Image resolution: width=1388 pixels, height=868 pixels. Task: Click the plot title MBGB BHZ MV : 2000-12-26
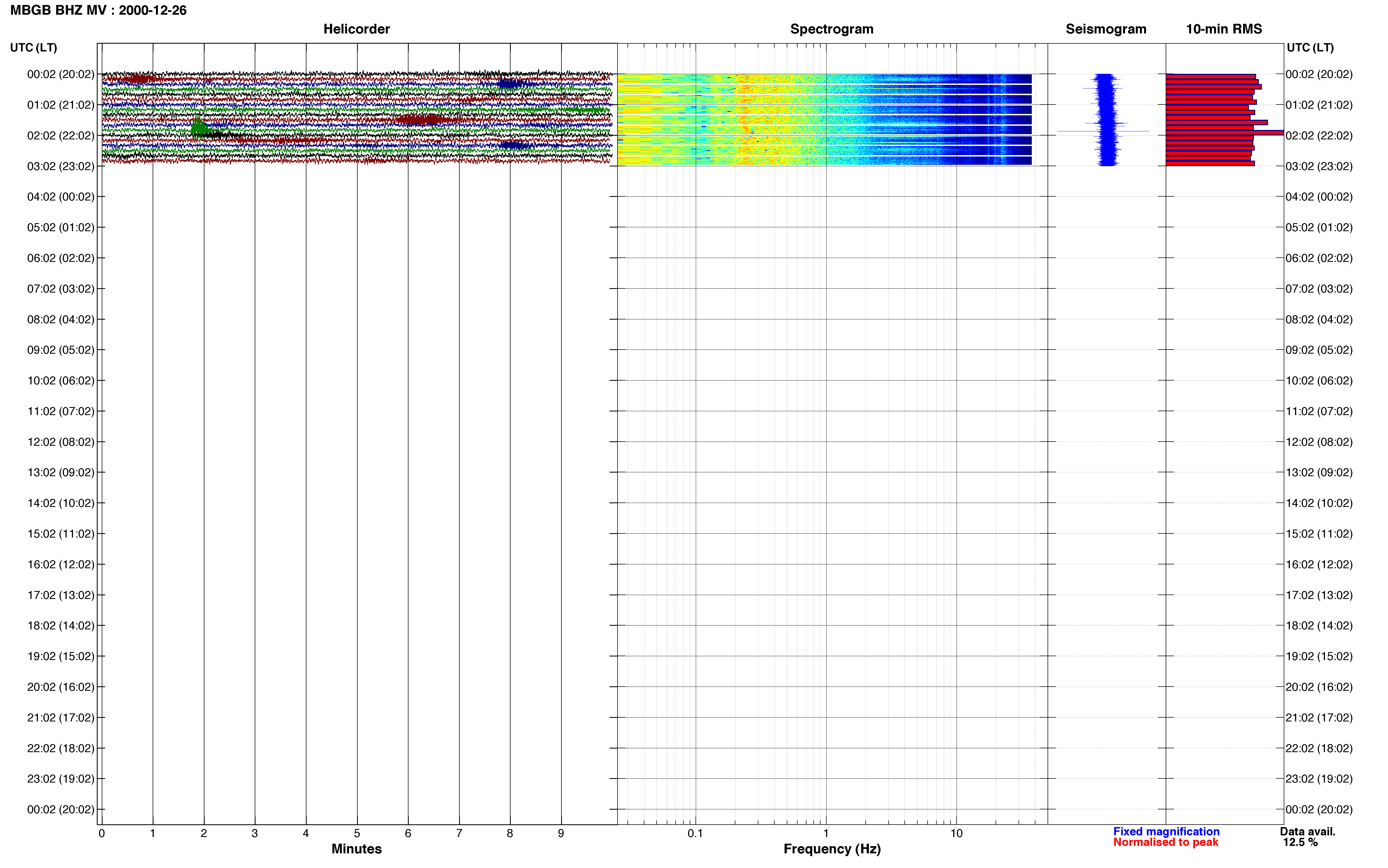coord(98,10)
